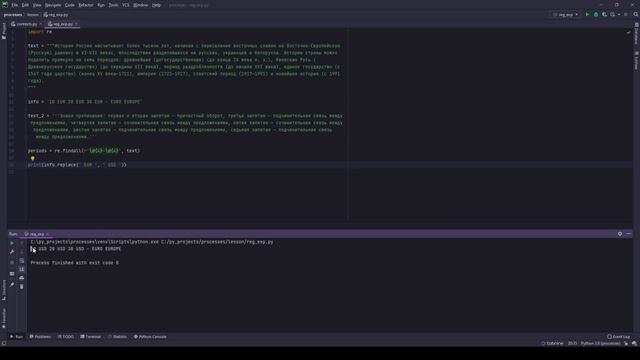Open the Database tool window side tab

636,33
